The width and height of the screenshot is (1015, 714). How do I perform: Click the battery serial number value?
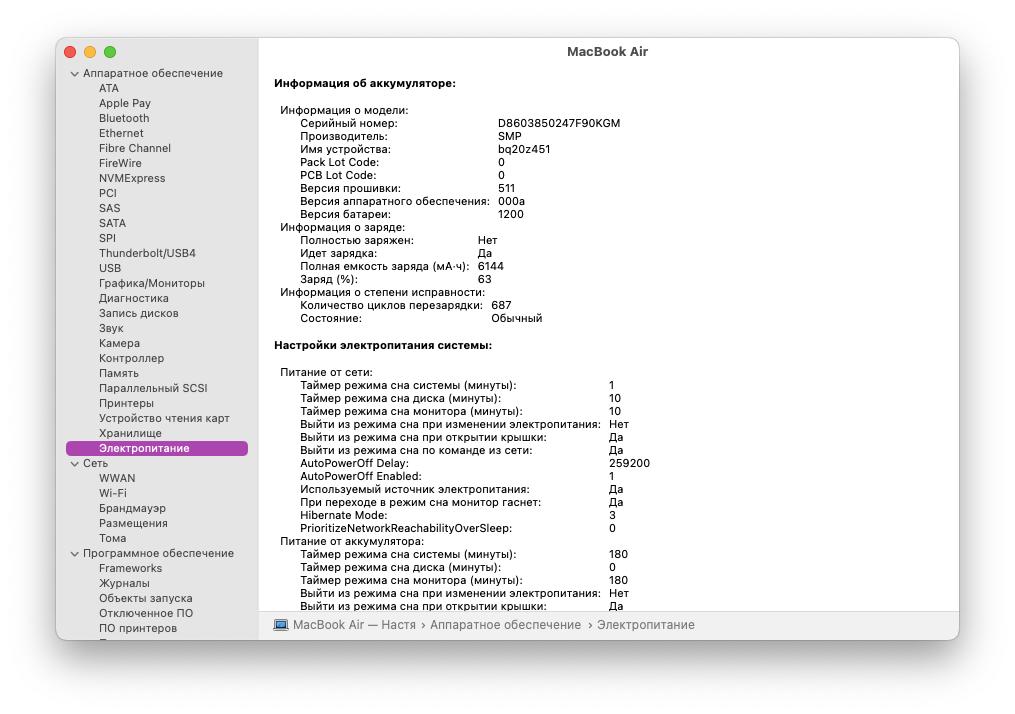coord(558,123)
